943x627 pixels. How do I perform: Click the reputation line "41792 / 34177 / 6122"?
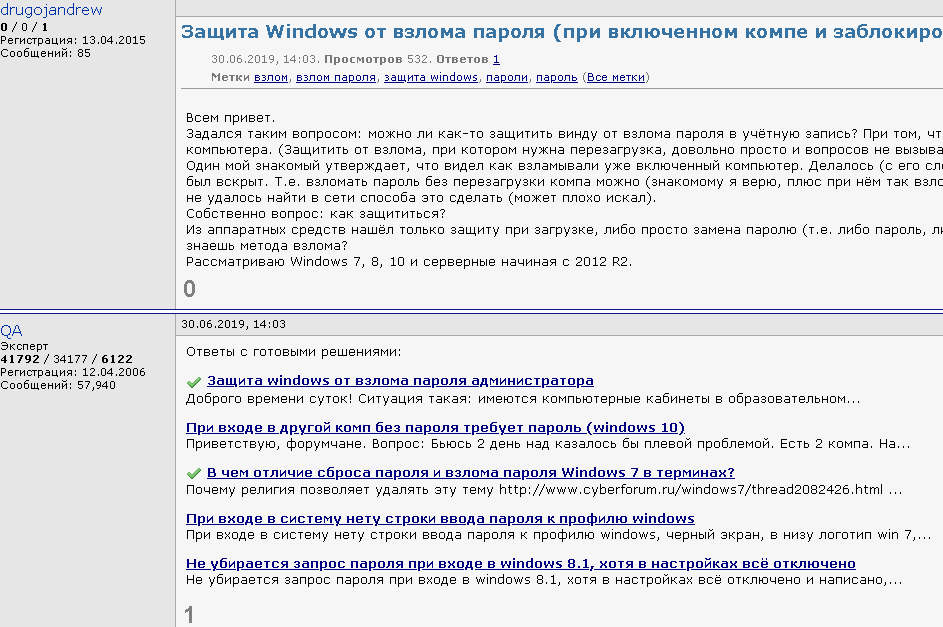tap(66, 359)
